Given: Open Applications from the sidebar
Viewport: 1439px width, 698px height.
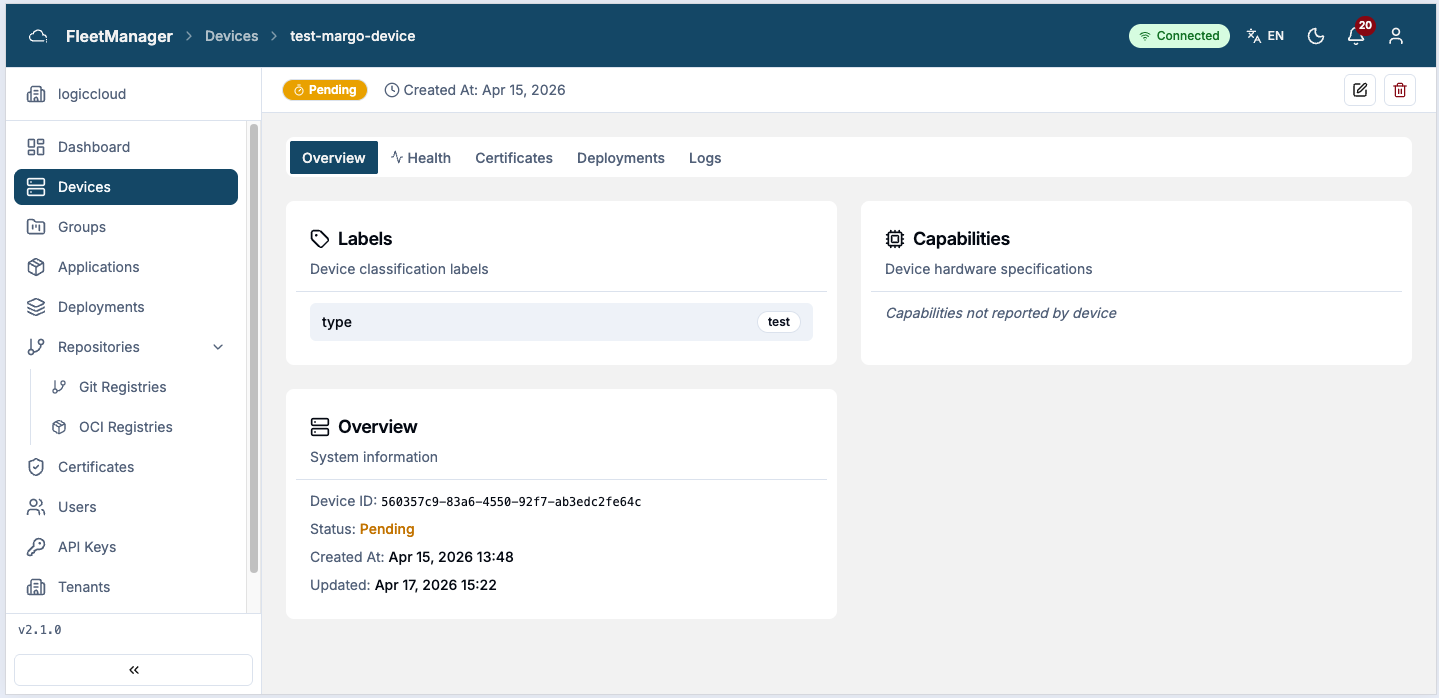Looking at the screenshot, I should click(x=126, y=267).
